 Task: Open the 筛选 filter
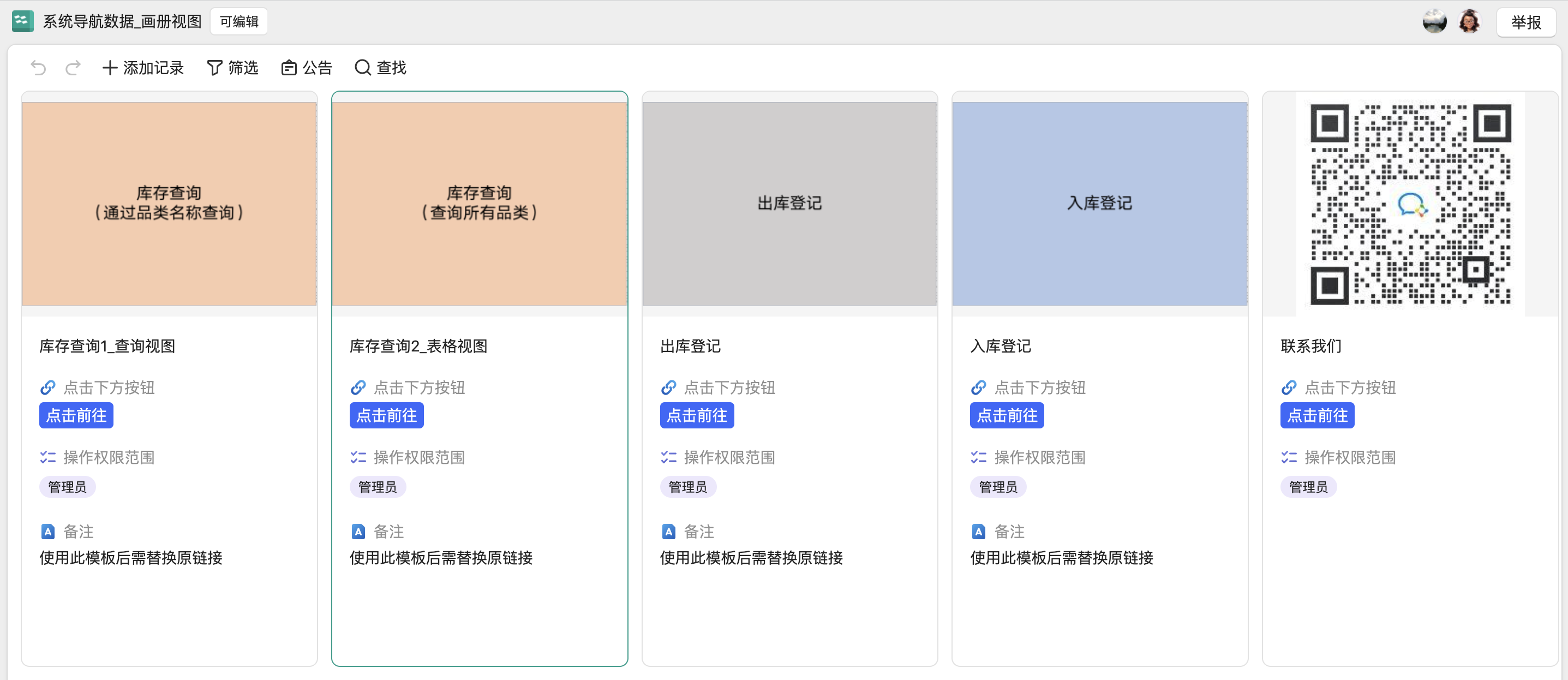232,68
